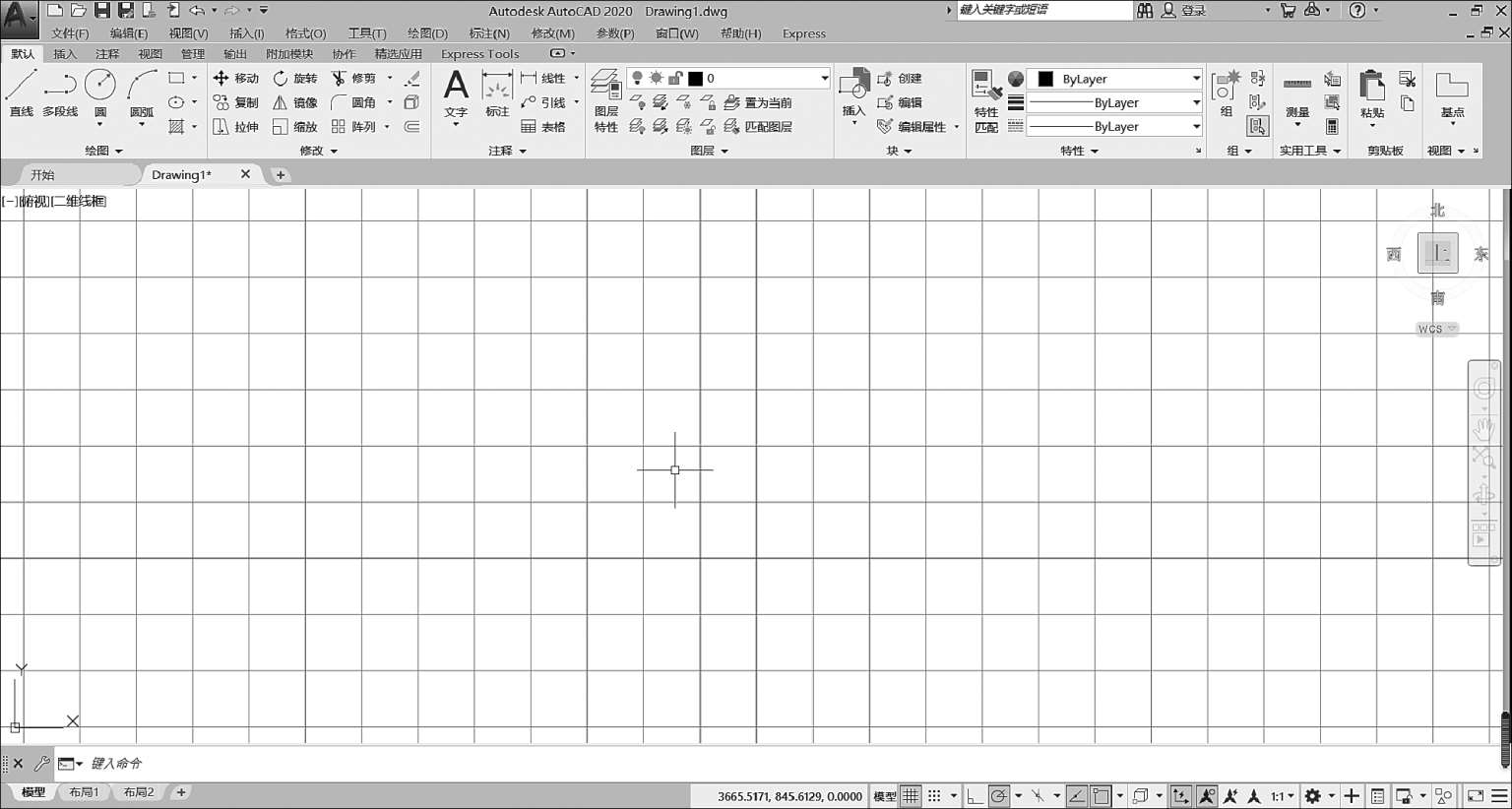Activate the Trim (修剪) tool

click(x=353, y=78)
